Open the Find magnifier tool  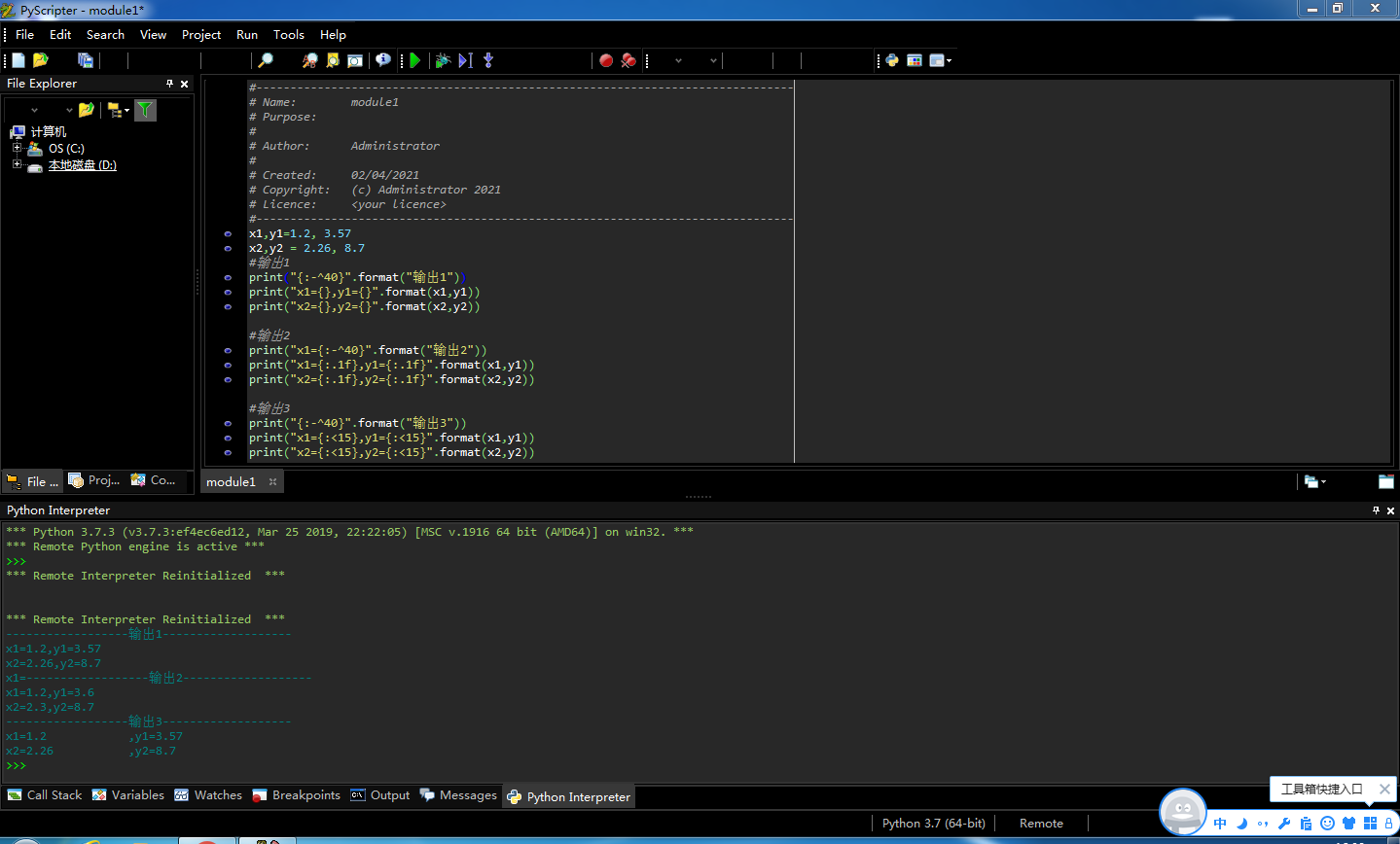pyautogui.click(x=265, y=60)
